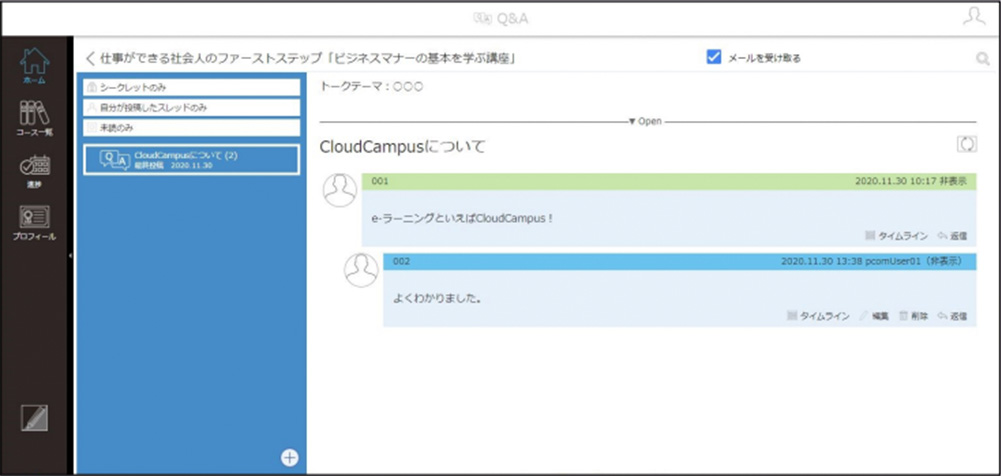Viewport: 1001px width, 476px height.
Task: Open the progress calendar icon
Action: [34, 171]
